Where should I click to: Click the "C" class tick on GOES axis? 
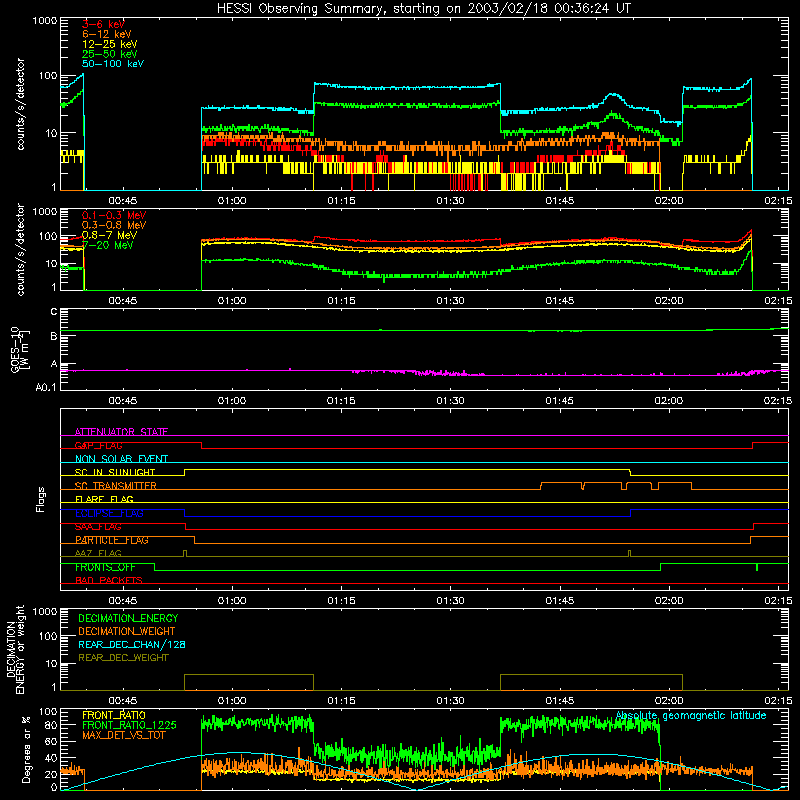click(54, 312)
